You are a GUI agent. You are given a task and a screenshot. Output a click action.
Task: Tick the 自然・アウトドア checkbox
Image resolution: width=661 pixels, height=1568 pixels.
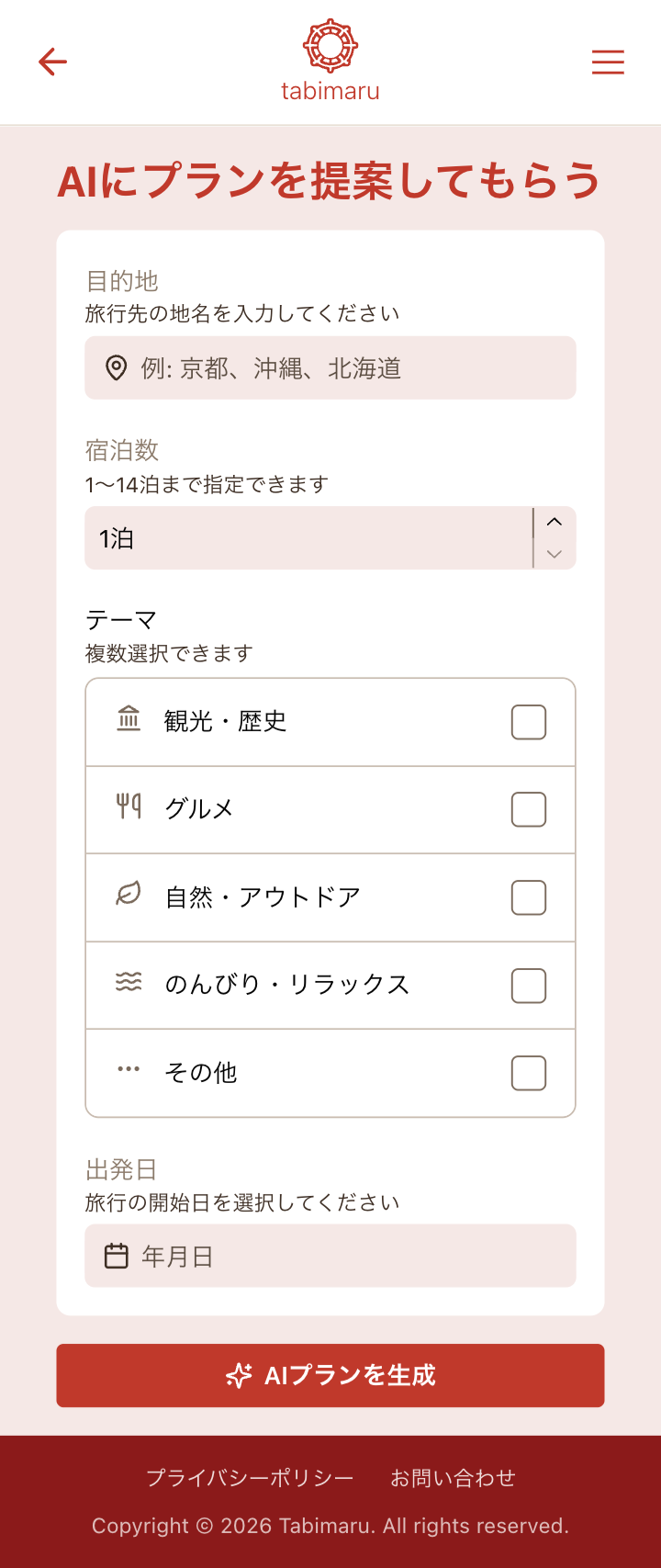click(529, 897)
